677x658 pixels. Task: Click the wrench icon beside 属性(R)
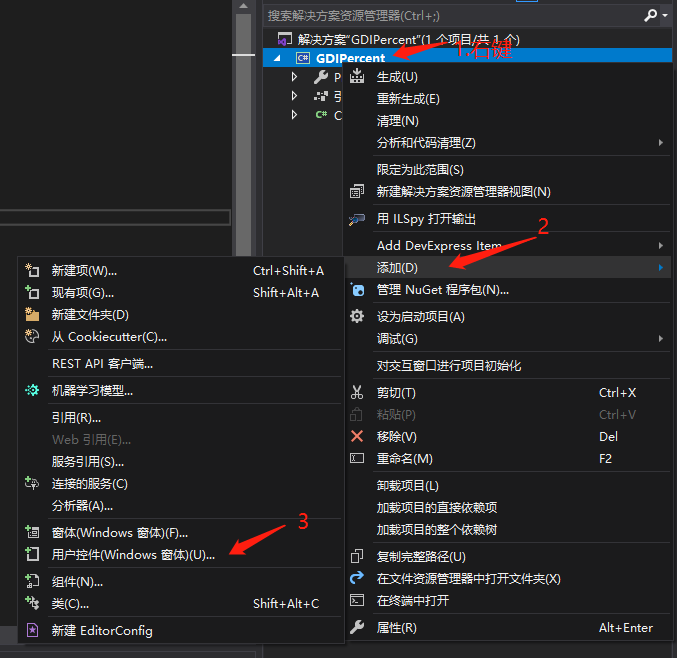pos(357,627)
